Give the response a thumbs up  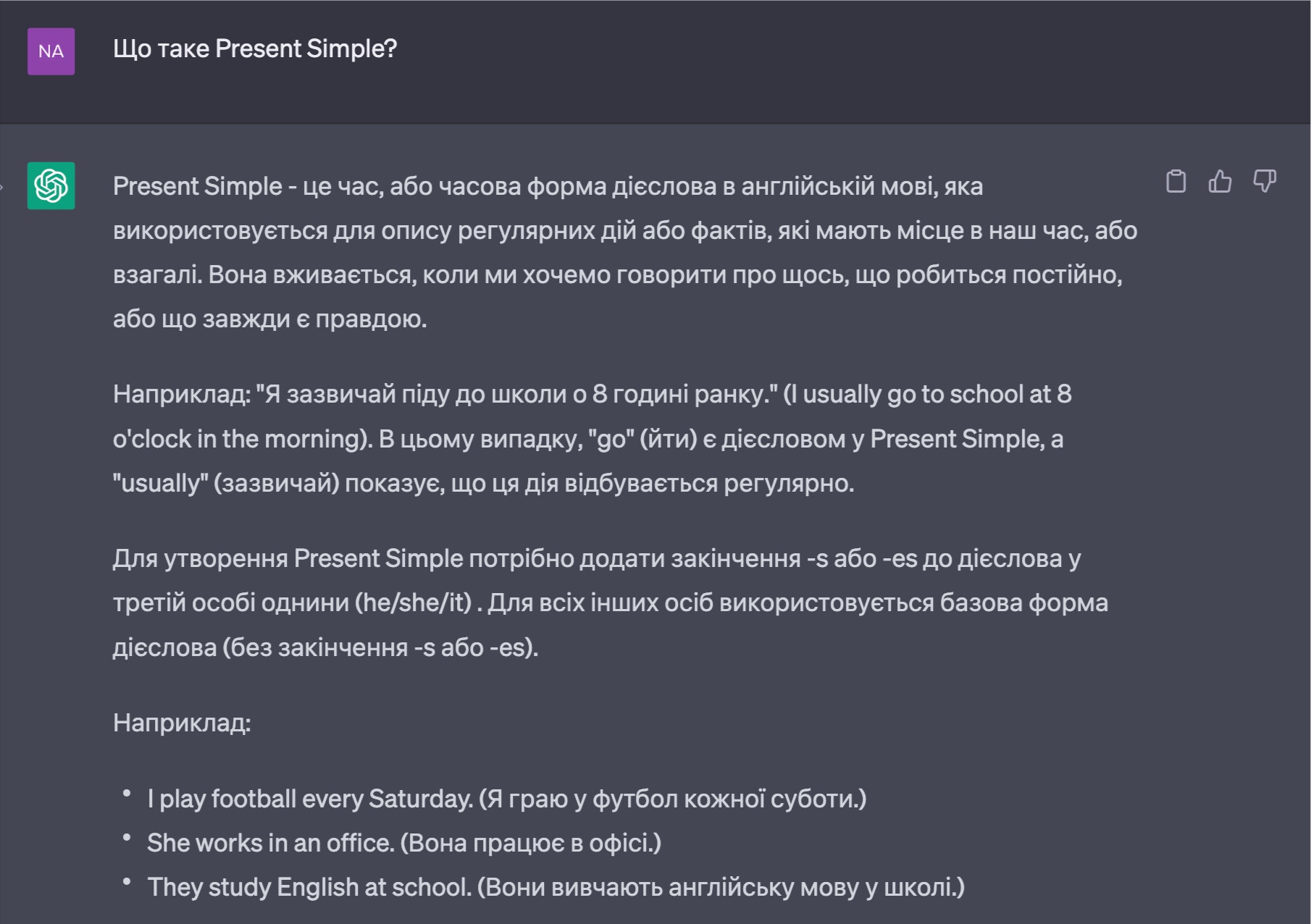coord(1220,181)
